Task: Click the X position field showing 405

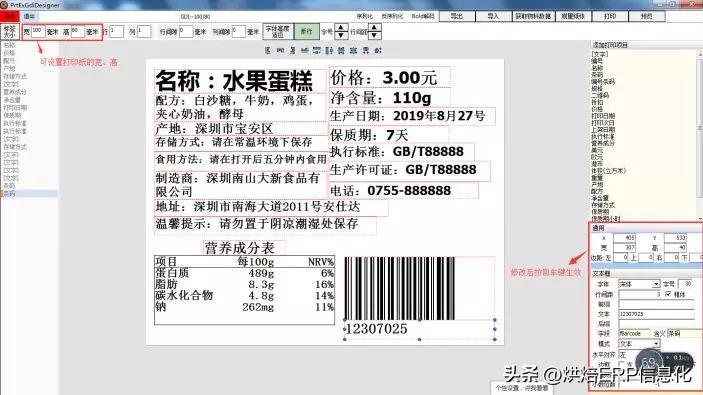Action: (x=624, y=238)
